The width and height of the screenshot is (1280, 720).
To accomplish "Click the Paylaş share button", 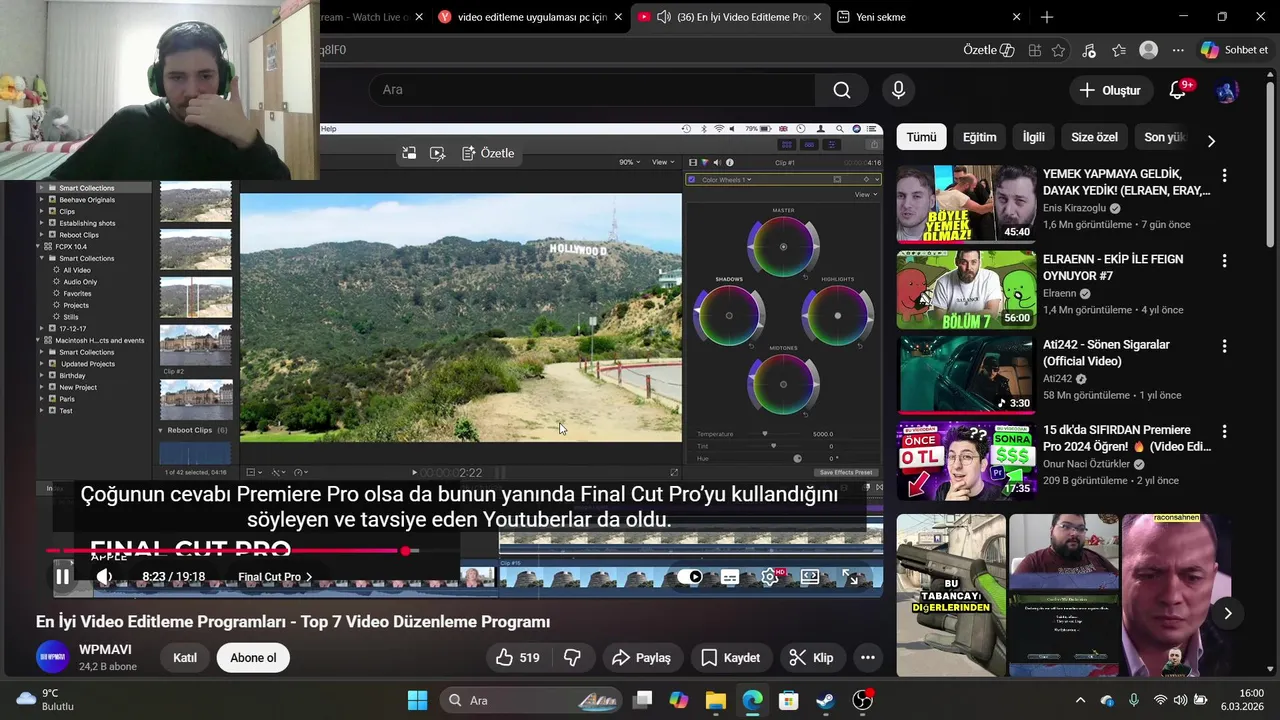I will coord(641,657).
